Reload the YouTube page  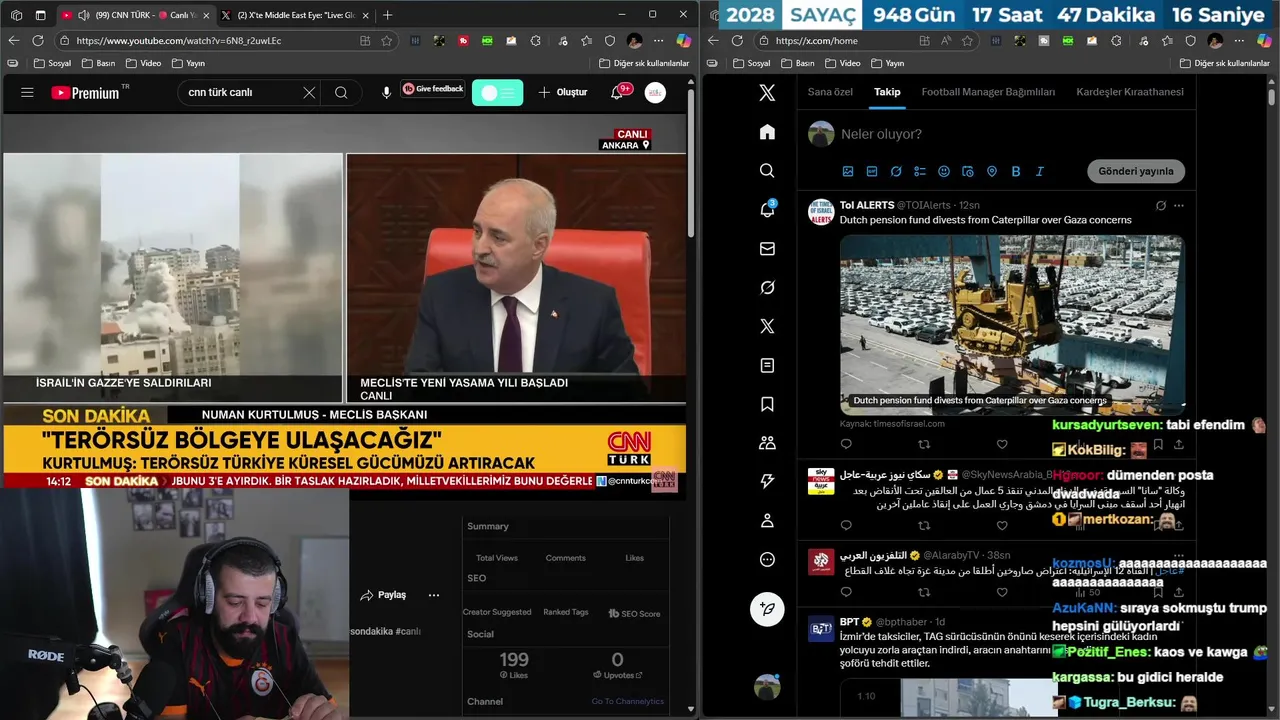[38, 41]
